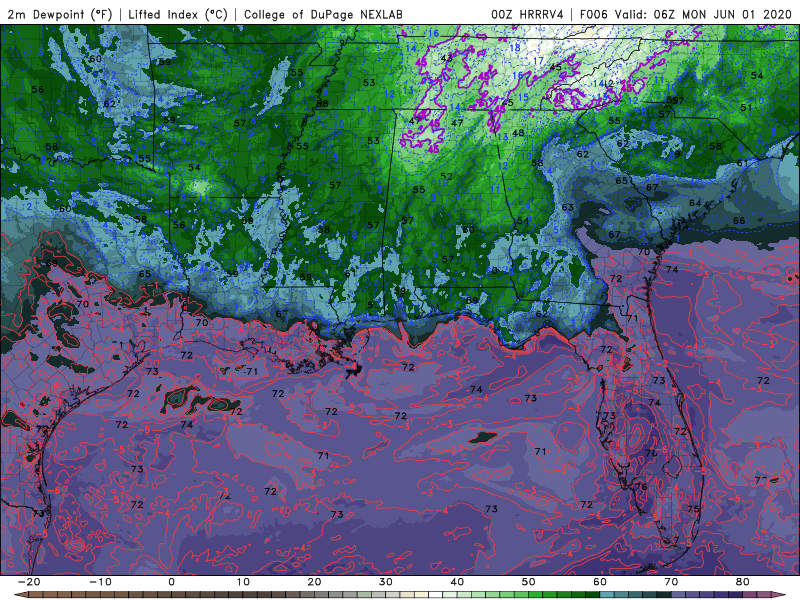Click the '80' color scale label

click(x=743, y=582)
